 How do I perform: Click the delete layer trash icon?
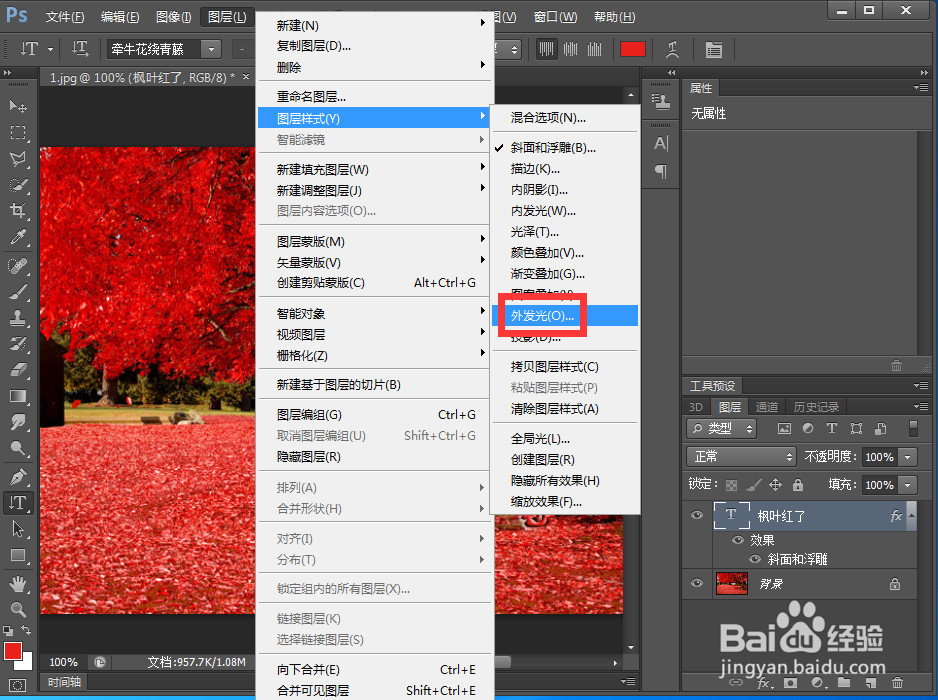click(x=897, y=683)
